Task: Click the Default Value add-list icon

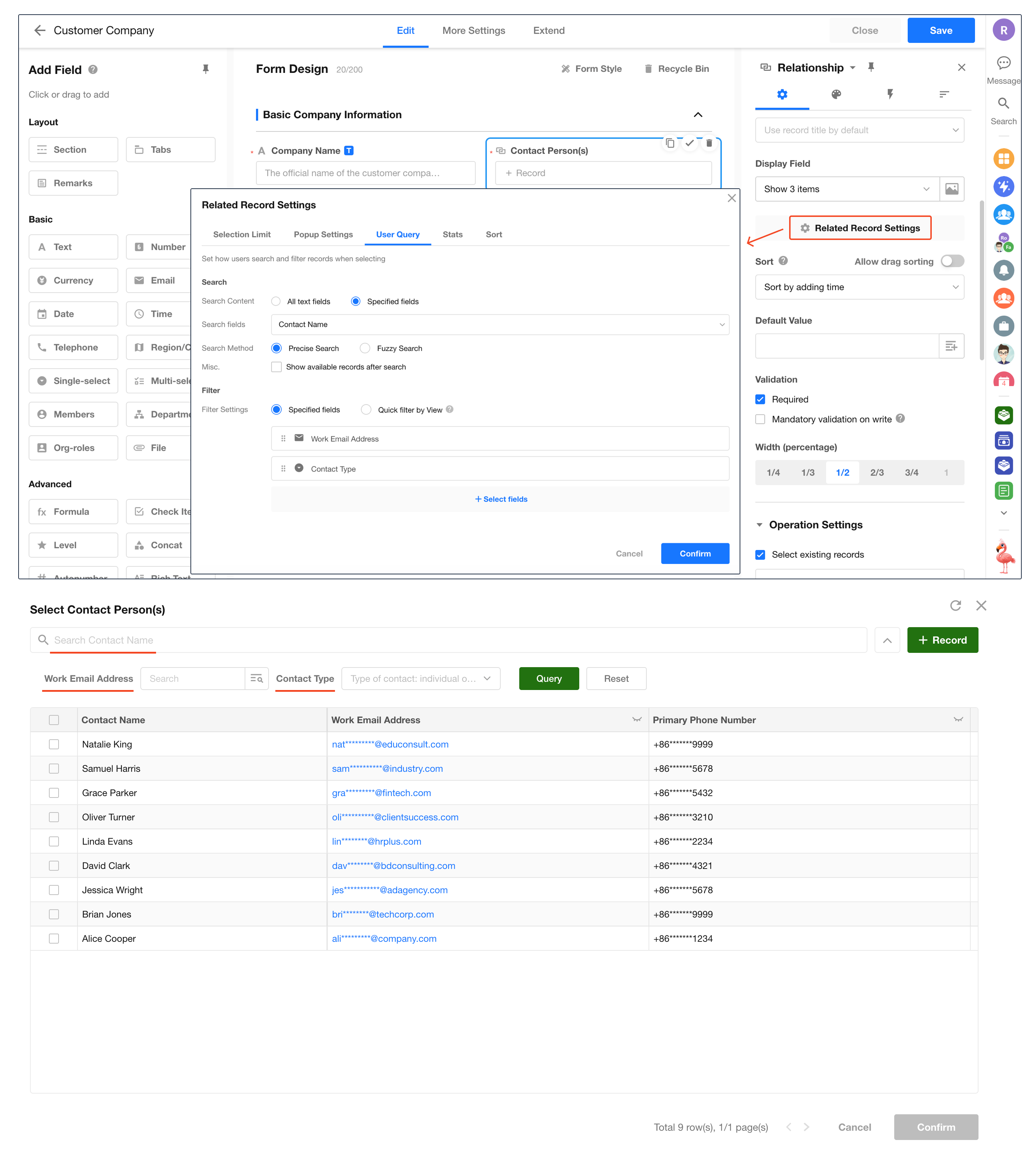Action: [x=951, y=346]
